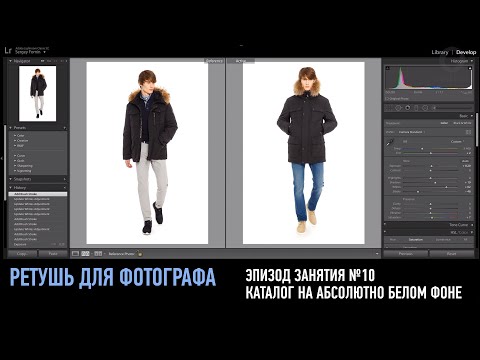Screen dimensions: 480x360
Task: Choose Color treatment in Basic panel
Action: pos(444,123)
